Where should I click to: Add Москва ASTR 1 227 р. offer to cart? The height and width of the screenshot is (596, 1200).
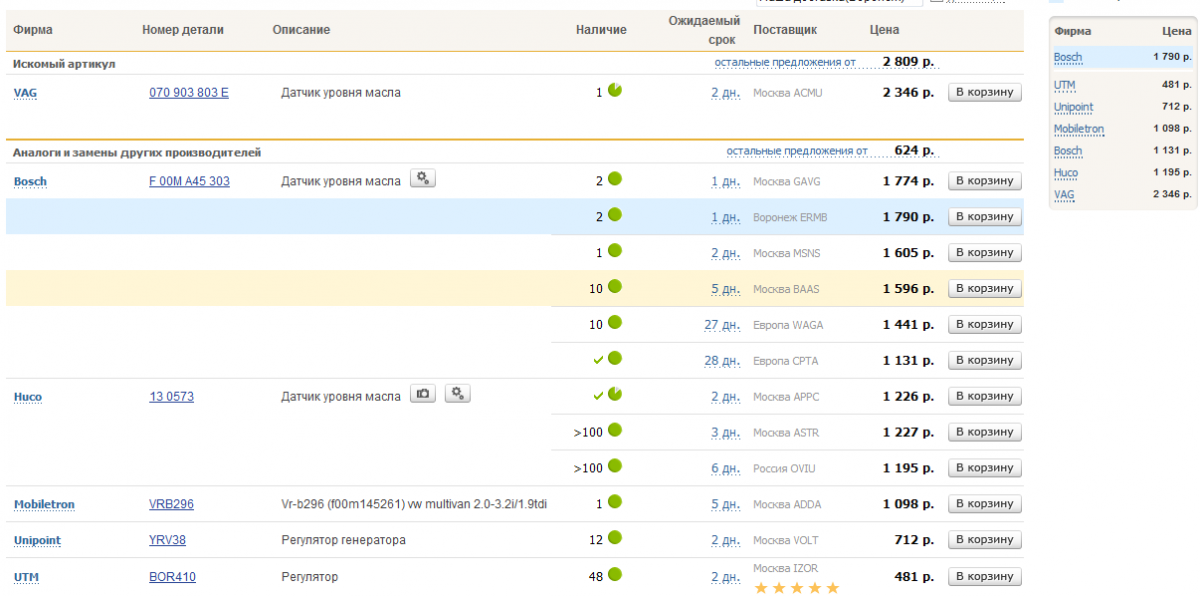coord(985,433)
